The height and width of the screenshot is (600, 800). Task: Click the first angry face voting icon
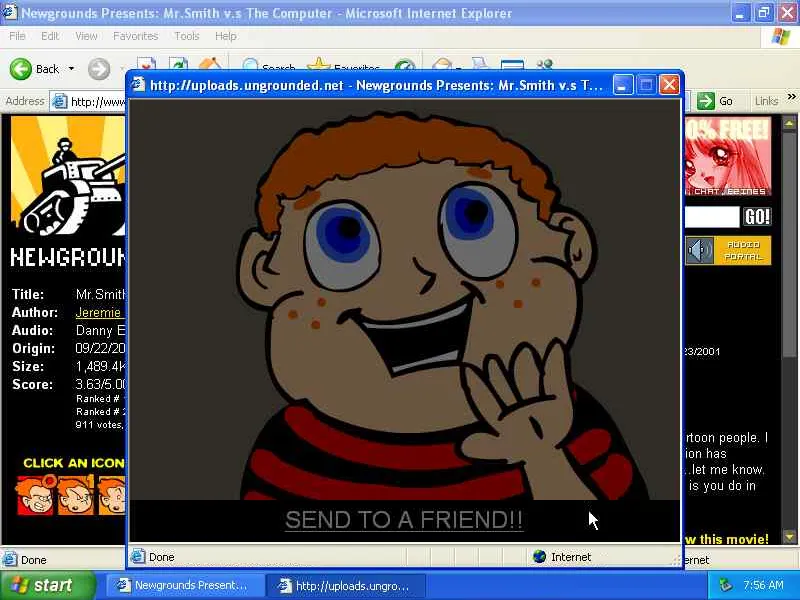pyautogui.click(x=35, y=495)
